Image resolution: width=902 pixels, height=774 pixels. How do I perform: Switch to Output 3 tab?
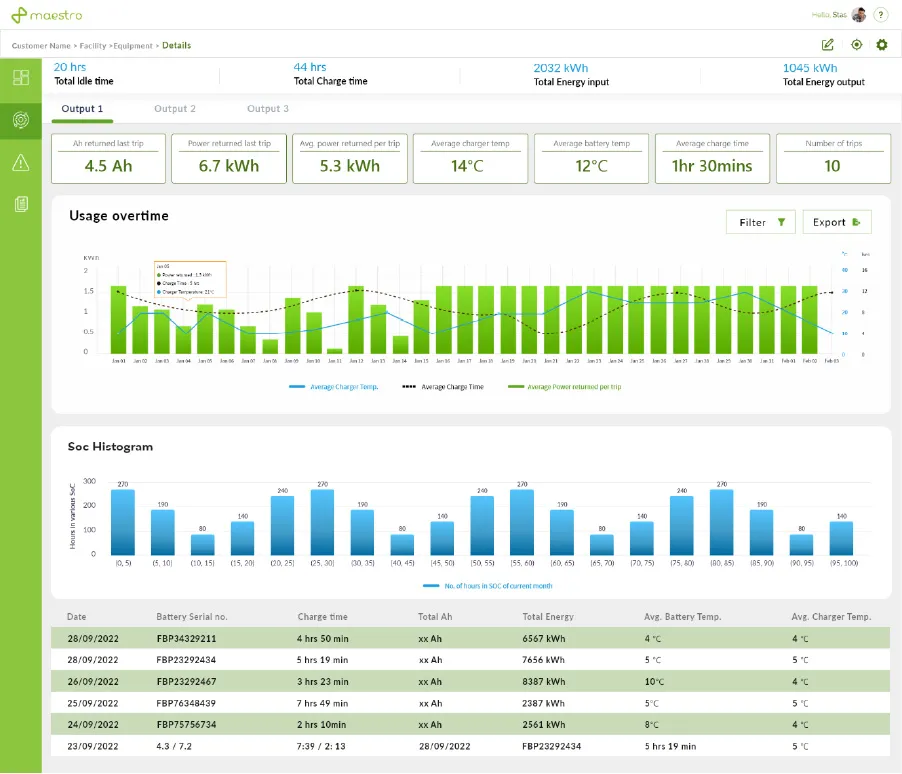coord(268,109)
